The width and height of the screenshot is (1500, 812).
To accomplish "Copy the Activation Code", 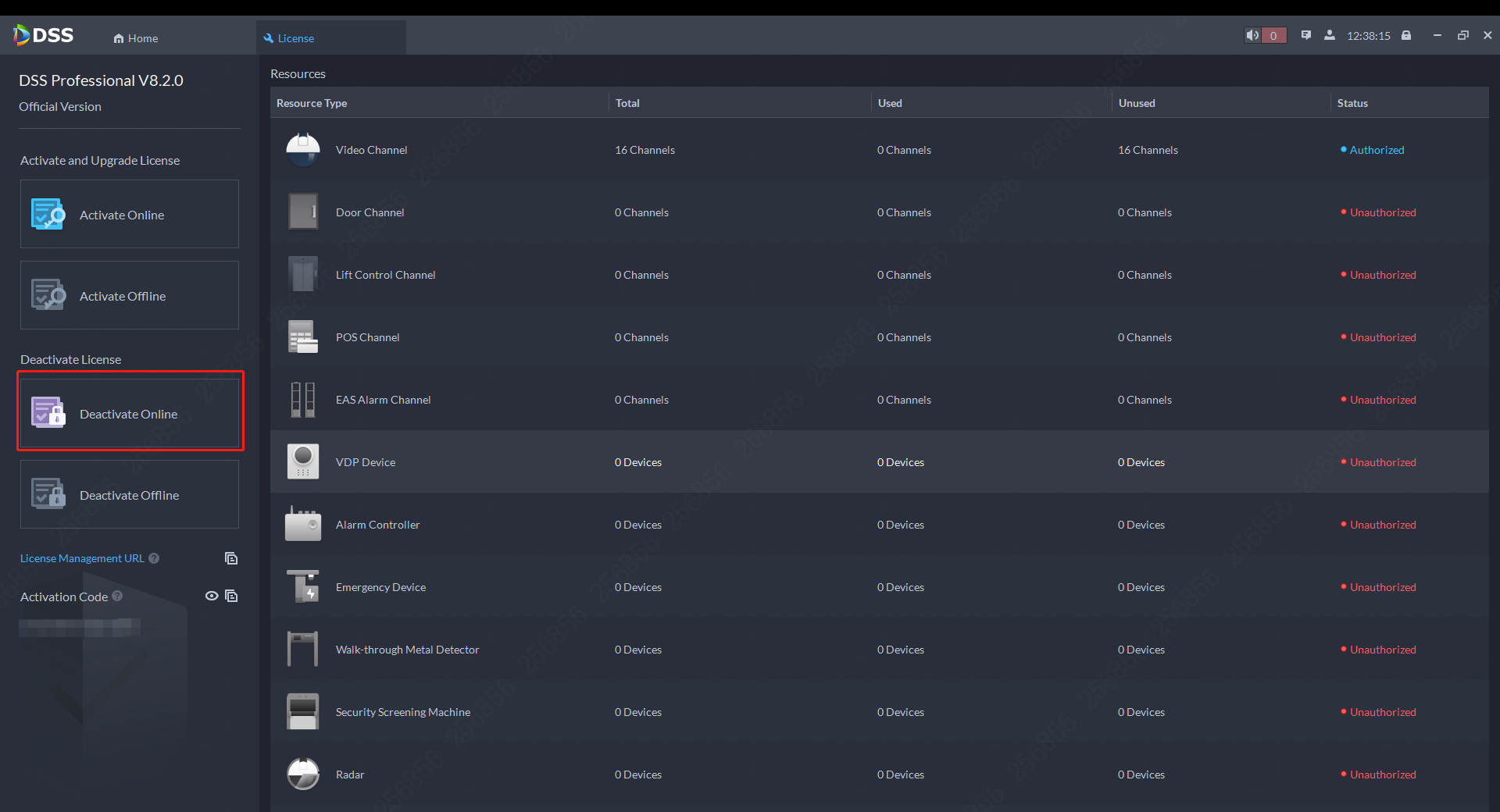I will [231, 596].
